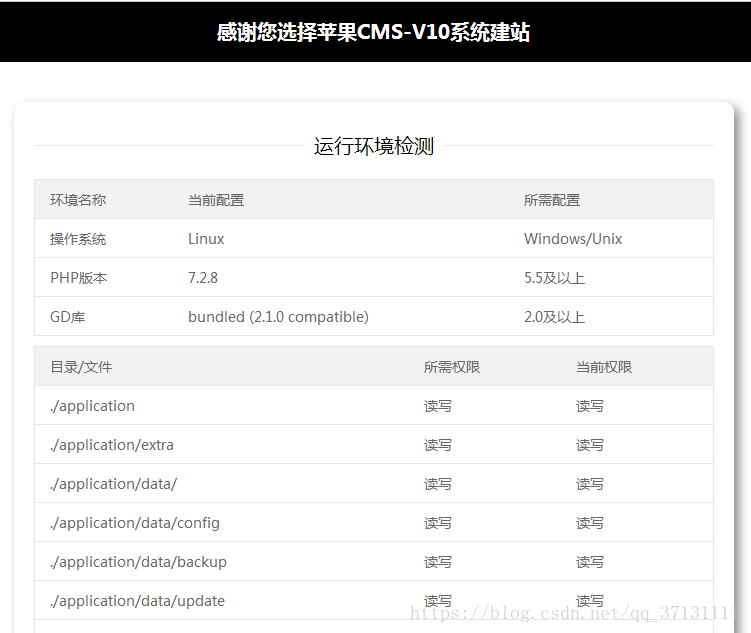Select the 环境名称 column header

coord(78,200)
